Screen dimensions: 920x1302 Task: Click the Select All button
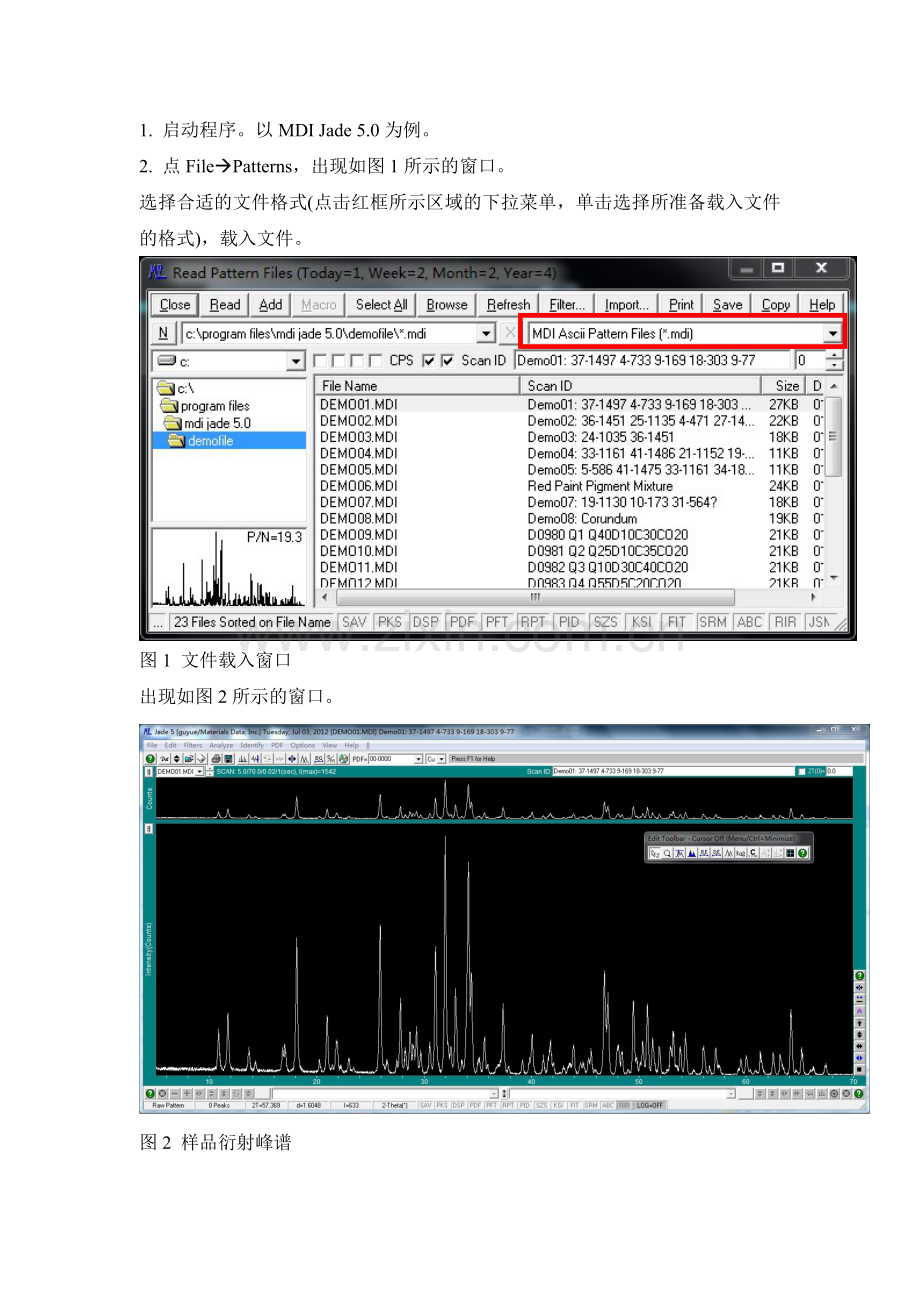click(x=381, y=305)
